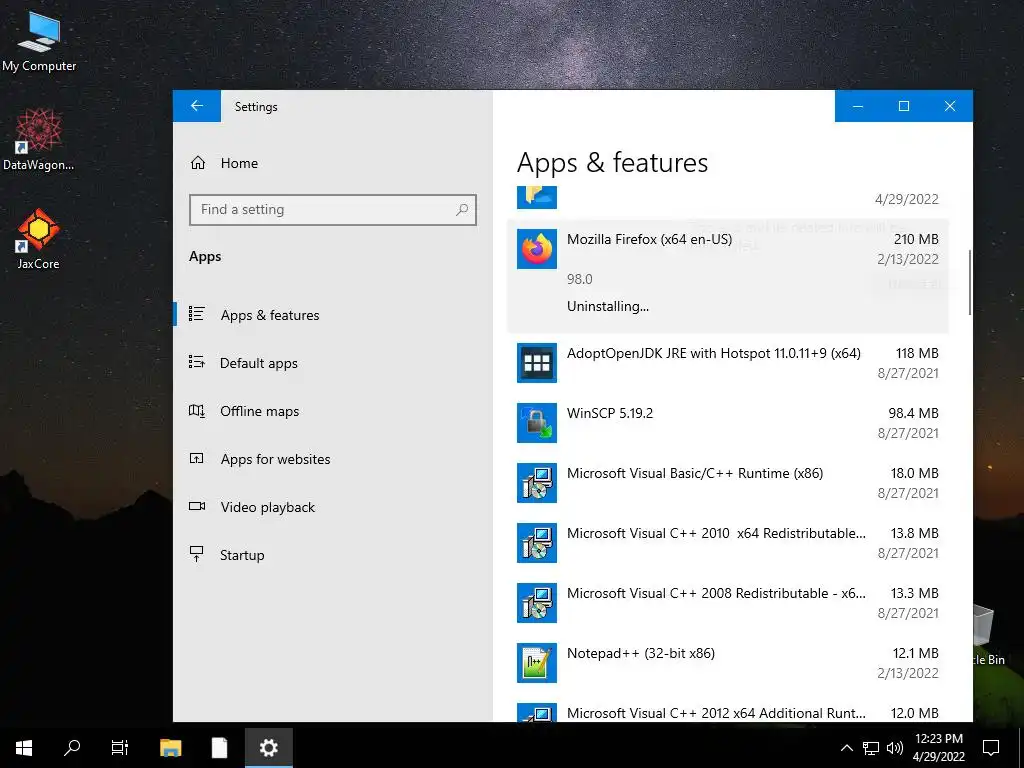
Task: Click the Settings back arrow button
Action: coord(197,106)
